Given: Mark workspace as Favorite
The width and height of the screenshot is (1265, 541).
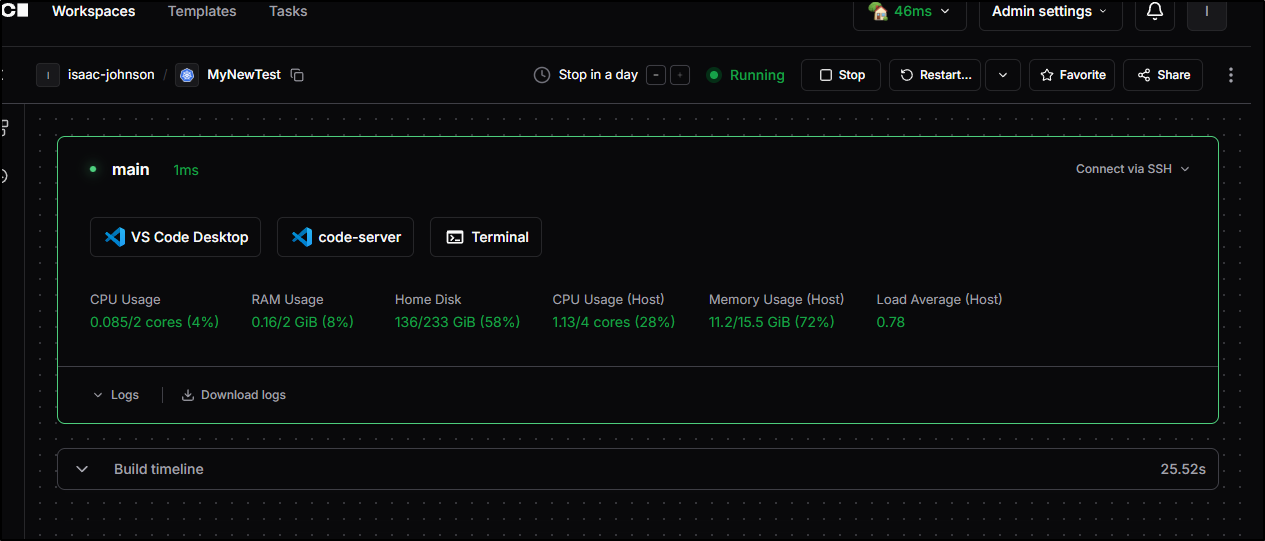Looking at the screenshot, I should point(1072,75).
